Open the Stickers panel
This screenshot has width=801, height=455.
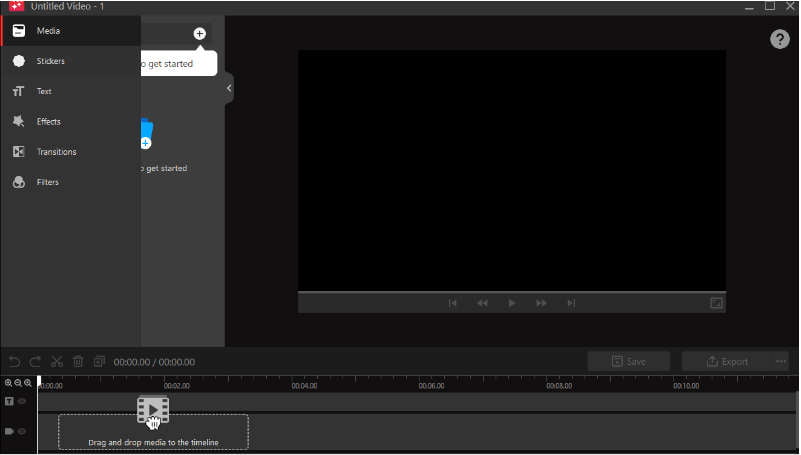pyautogui.click(x=50, y=61)
